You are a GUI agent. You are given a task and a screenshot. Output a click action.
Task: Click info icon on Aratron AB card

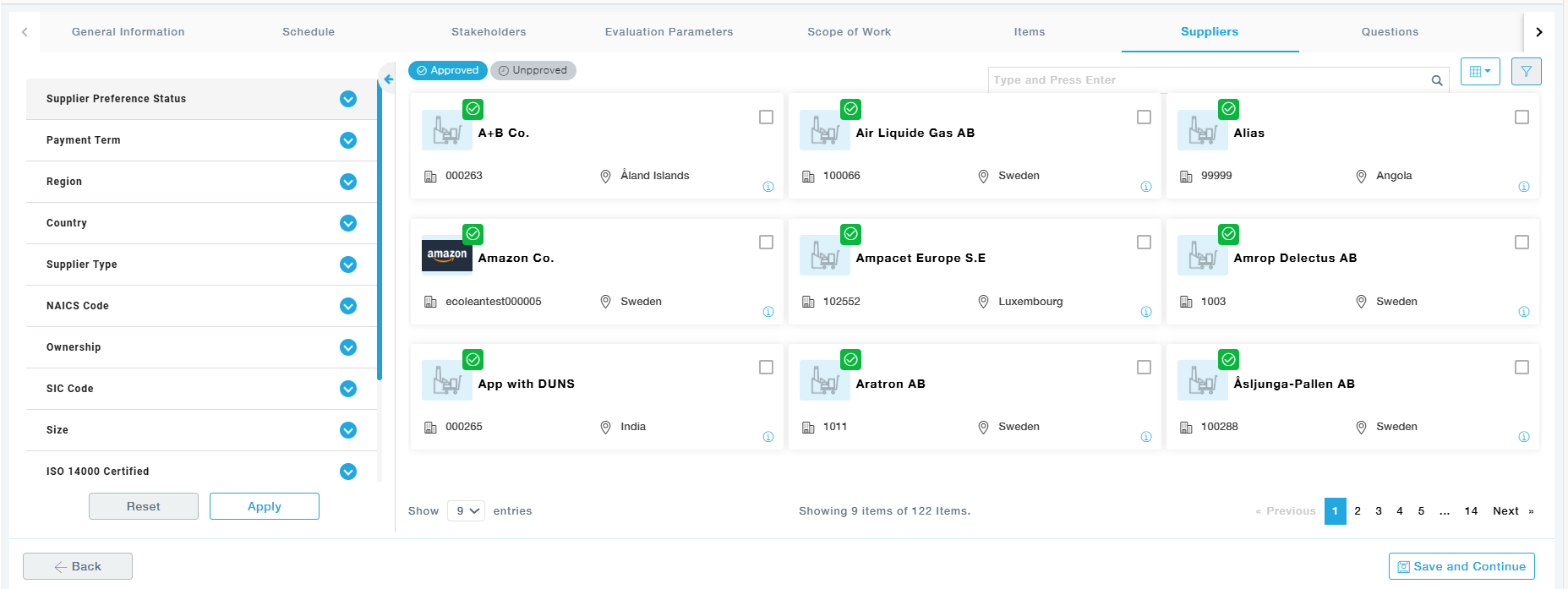[1145, 437]
